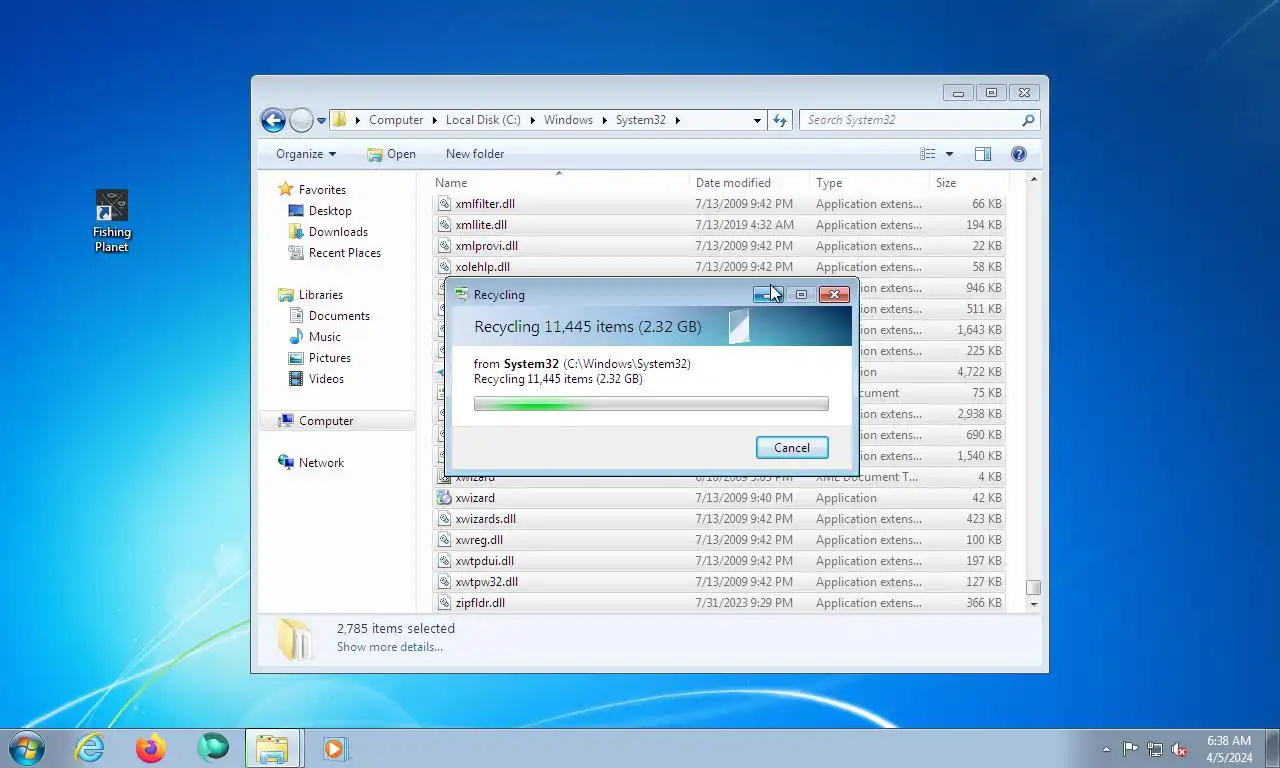Sort by the Date modified column header
This screenshot has width=1280, height=768.
(x=749, y=183)
